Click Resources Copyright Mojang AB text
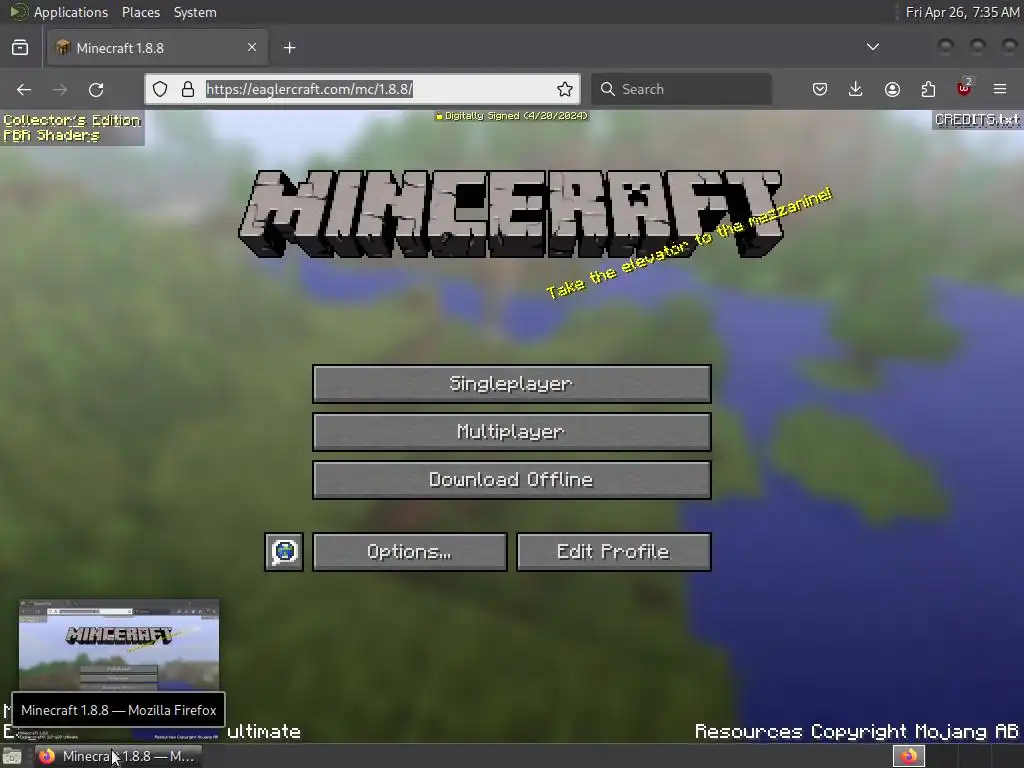The height and width of the screenshot is (768, 1024). click(857, 731)
